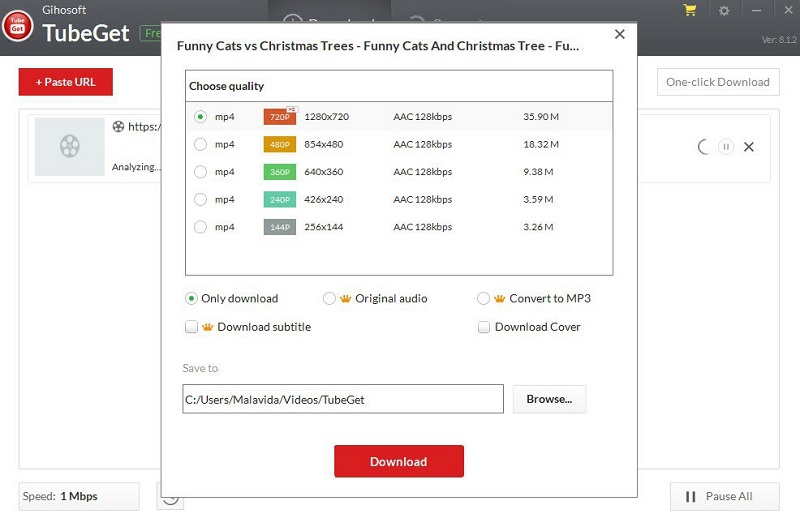Select the mp4 426x240 radio button
This screenshot has width=800, height=518.
pos(201,200)
